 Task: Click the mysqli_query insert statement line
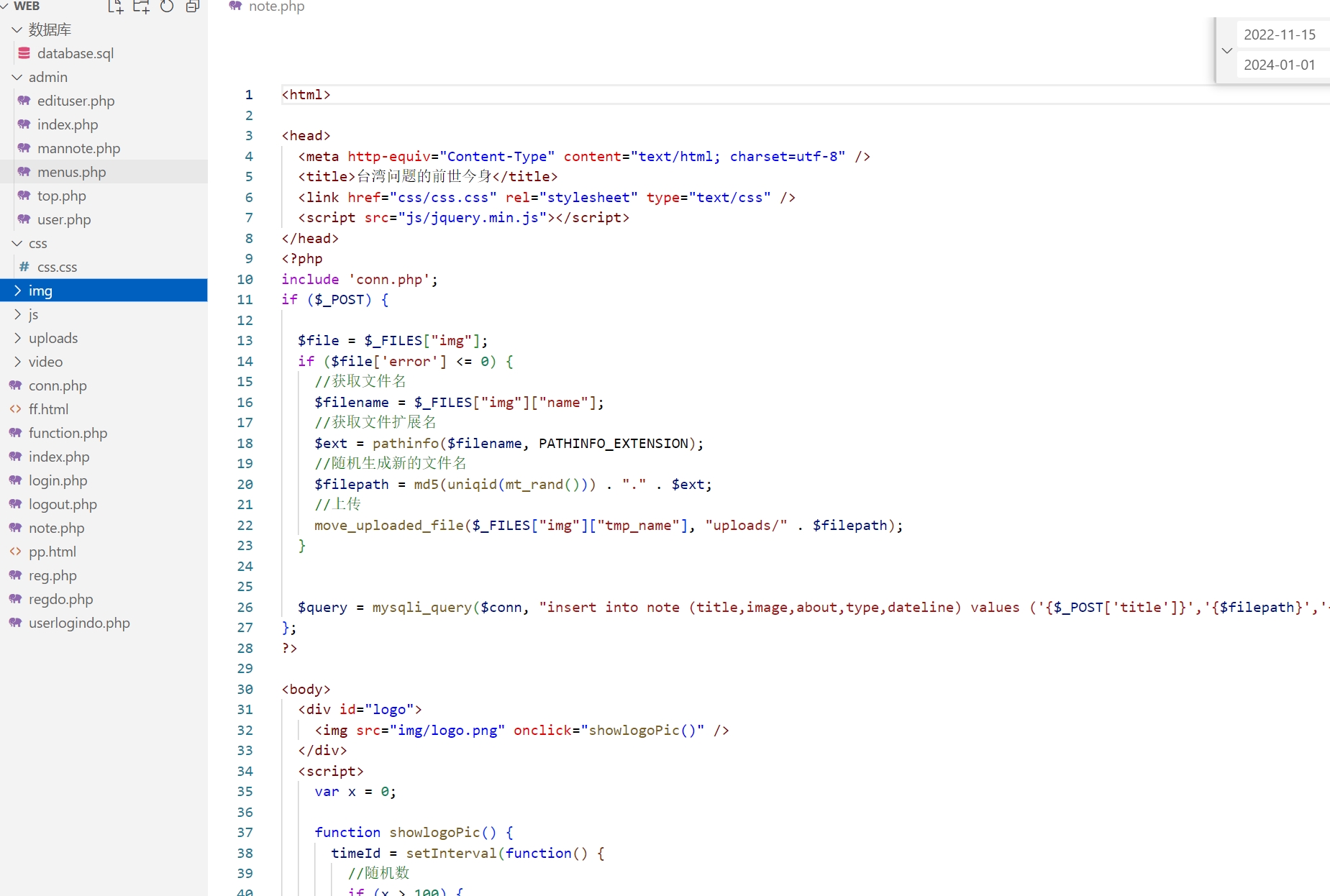pos(814,608)
